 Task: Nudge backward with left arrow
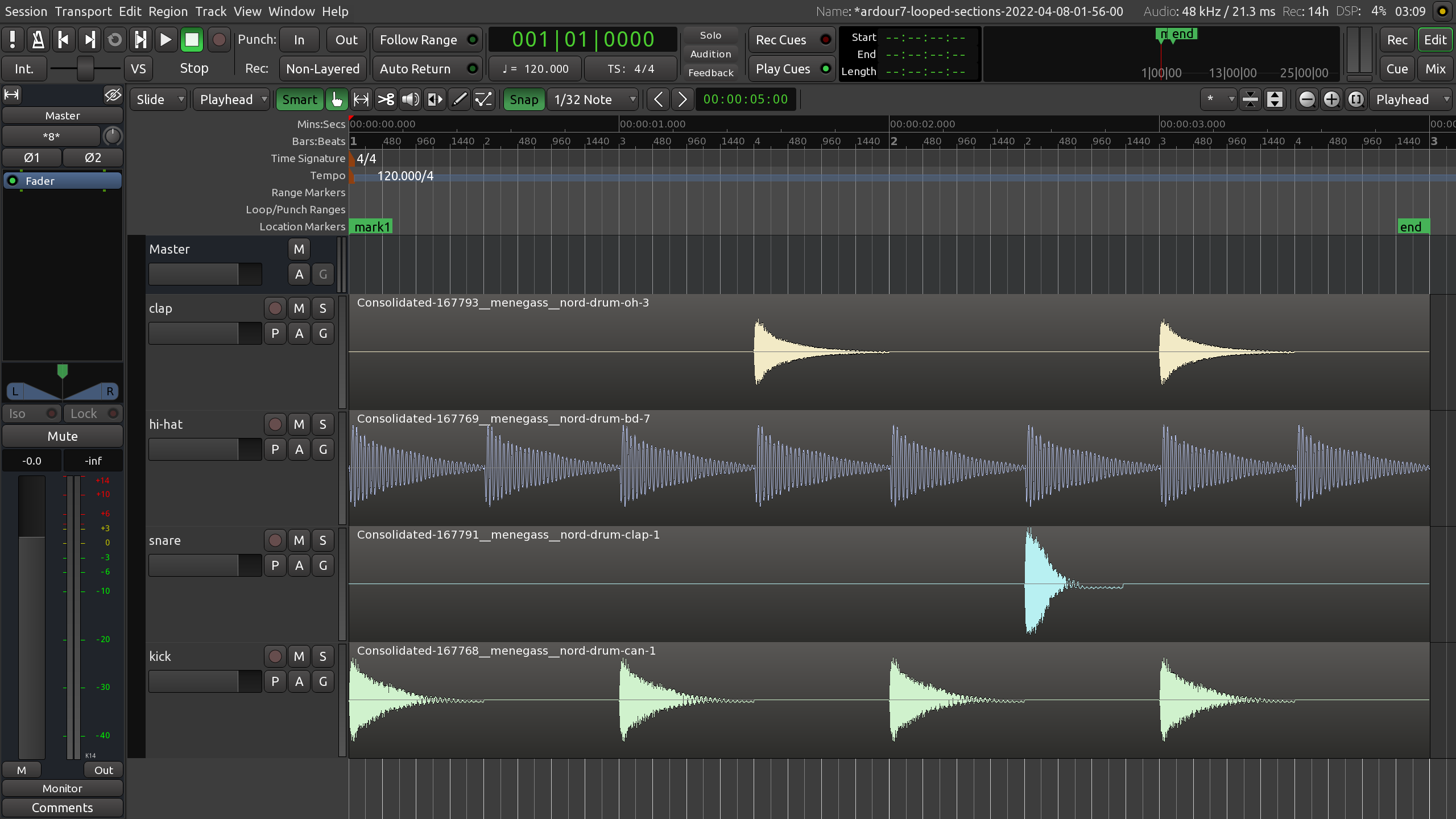(x=658, y=100)
